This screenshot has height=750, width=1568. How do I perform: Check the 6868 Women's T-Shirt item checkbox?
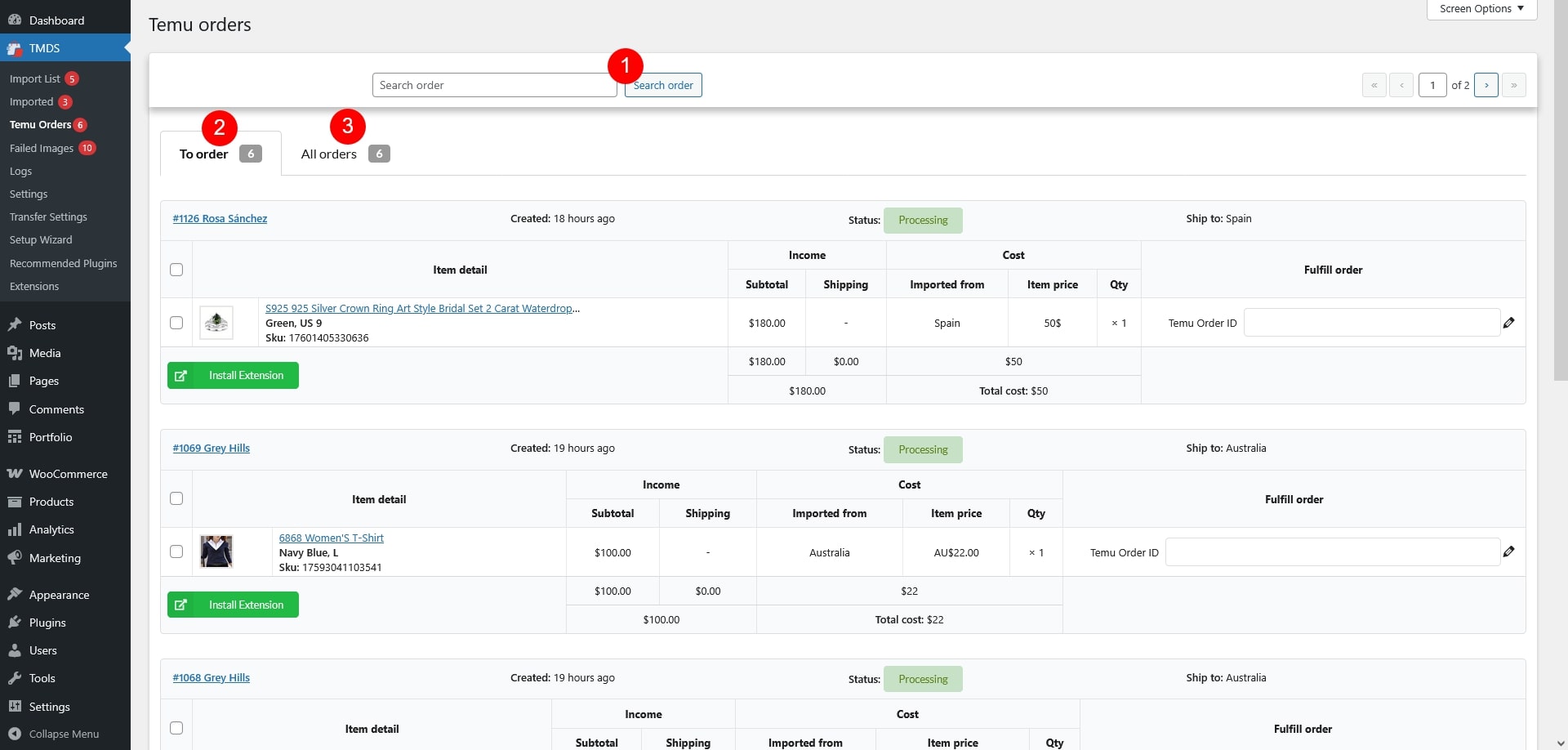(x=176, y=551)
